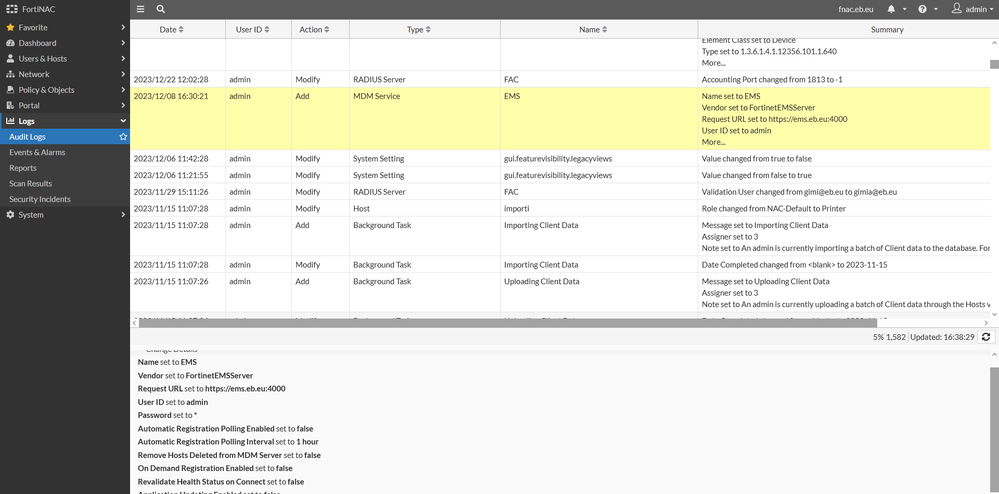Collapse the Logs menu section
The width and height of the screenshot is (999, 494).
[x=123, y=121]
